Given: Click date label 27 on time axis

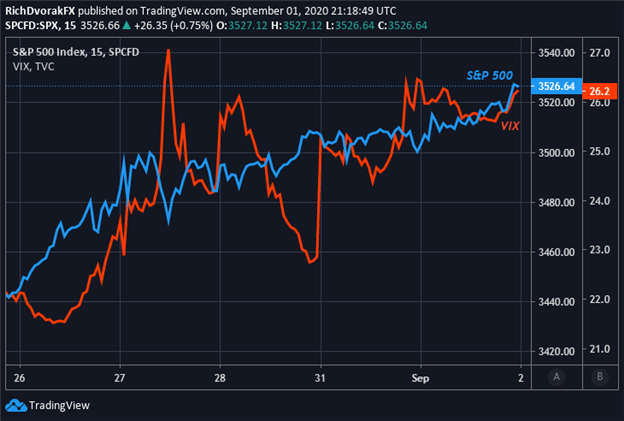Looking at the screenshot, I should pyautogui.click(x=119, y=378).
